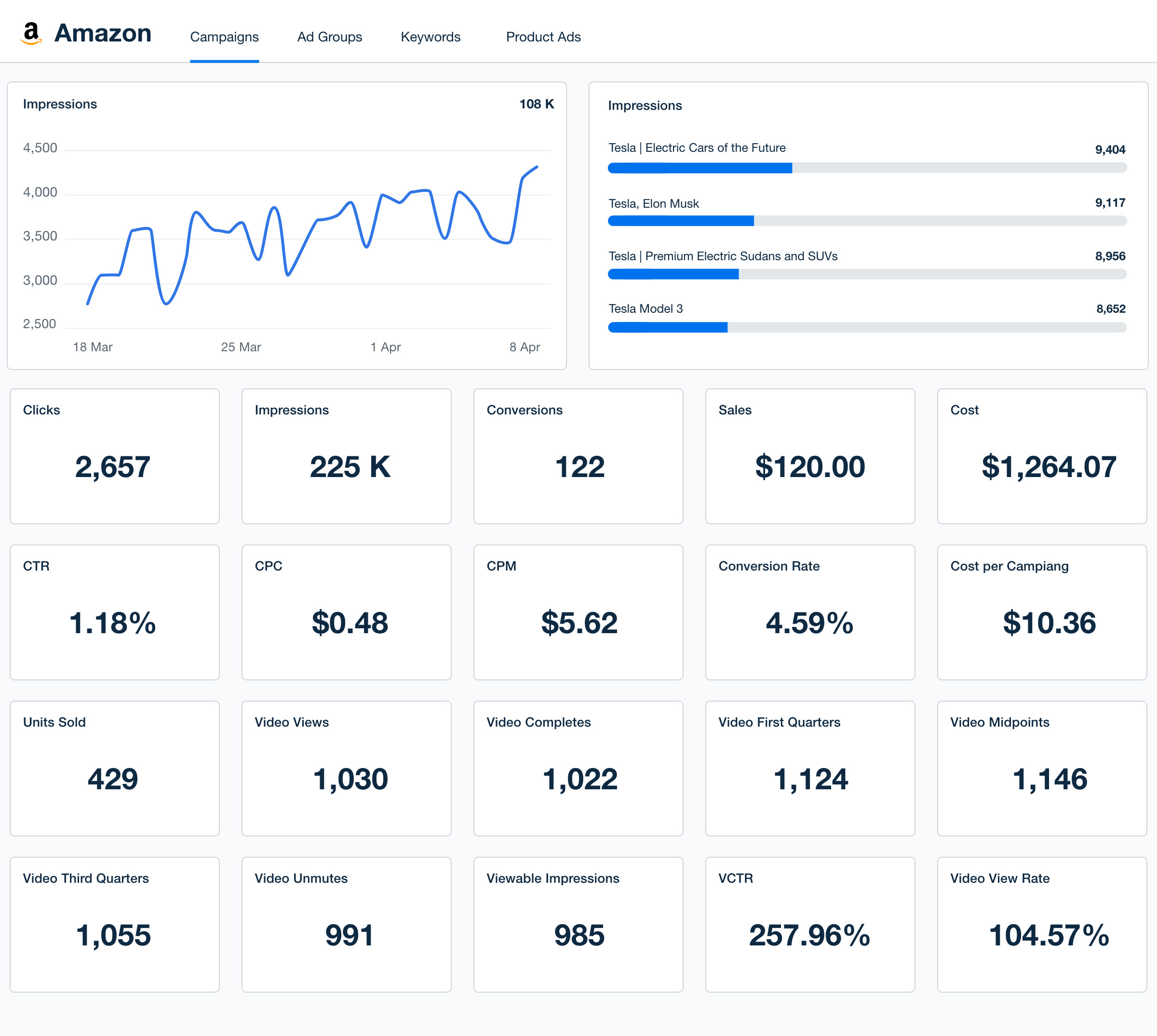Click the Tesla, Elon Musk campaign label
Screen dimensions: 1157x1036
click(x=654, y=204)
